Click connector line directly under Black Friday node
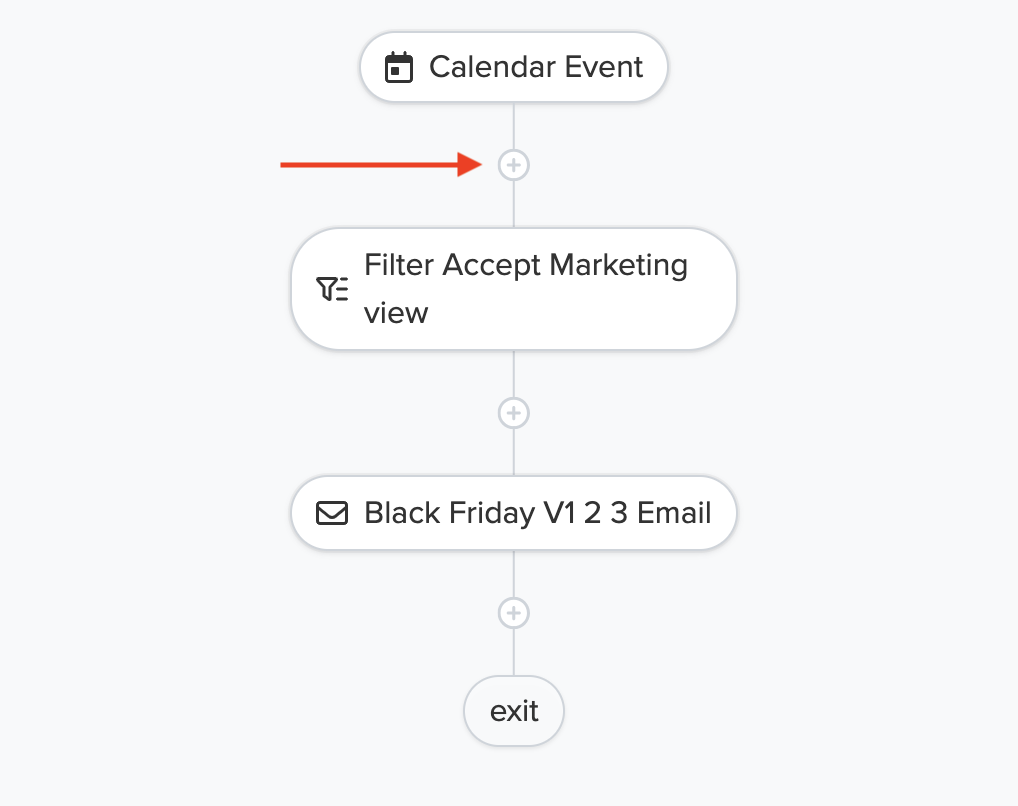The height and width of the screenshot is (806, 1018). pos(514,573)
